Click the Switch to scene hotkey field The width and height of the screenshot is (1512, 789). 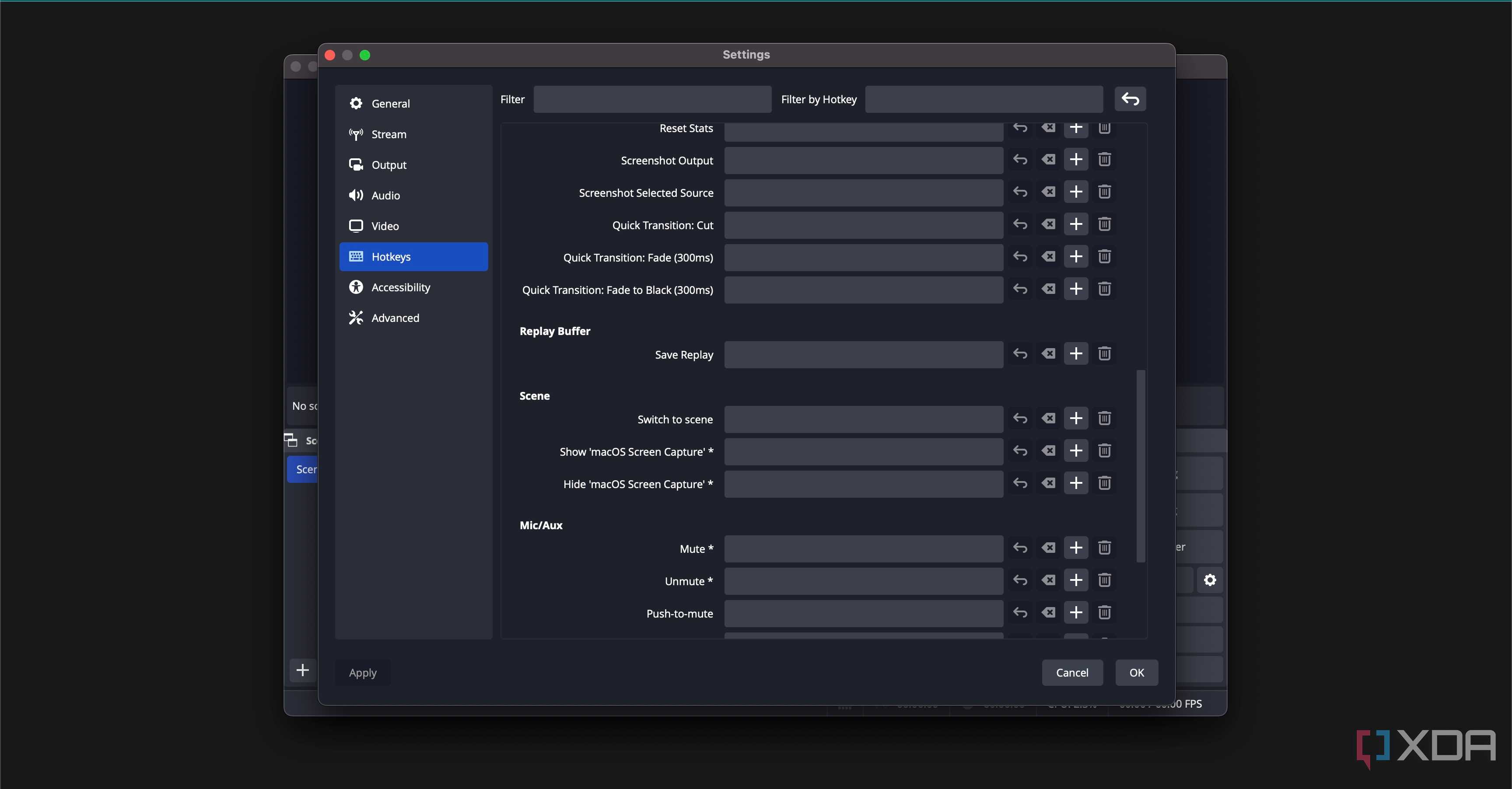864,419
